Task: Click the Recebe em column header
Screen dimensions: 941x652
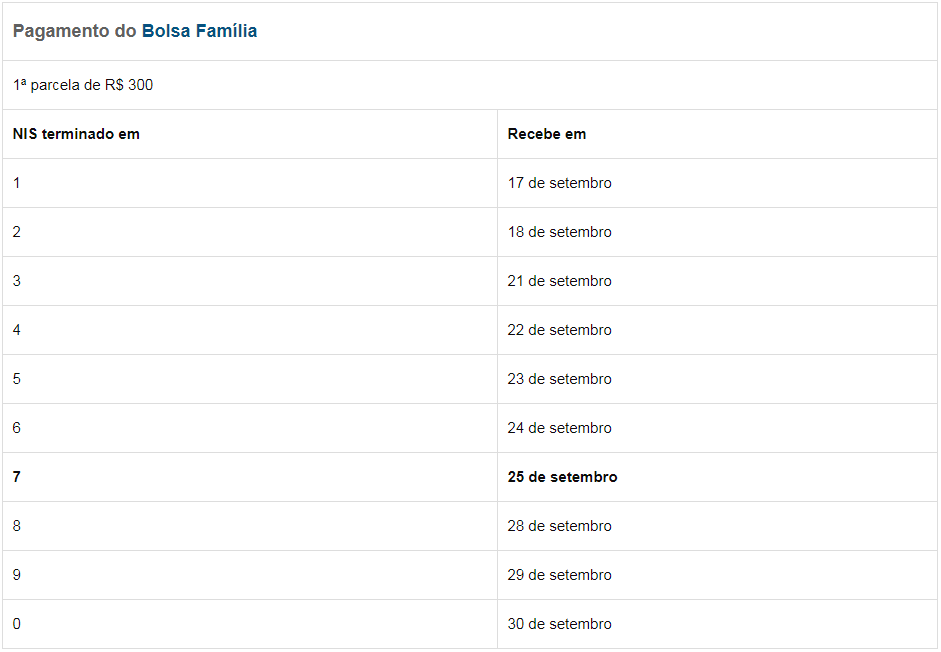Action: pyautogui.click(x=717, y=134)
